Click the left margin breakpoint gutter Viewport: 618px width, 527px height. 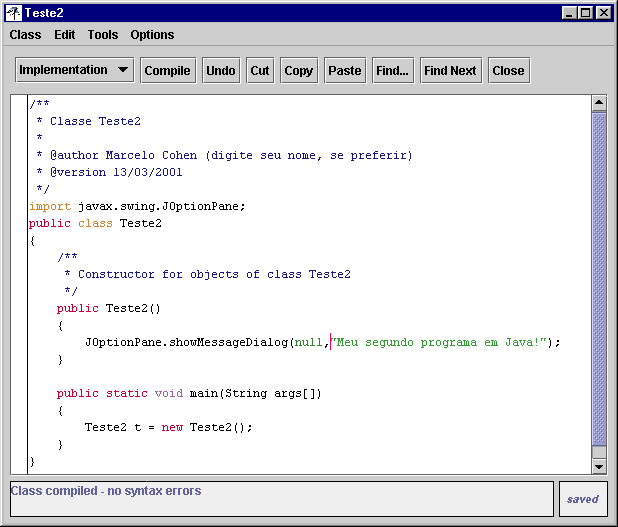click(x=19, y=285)
